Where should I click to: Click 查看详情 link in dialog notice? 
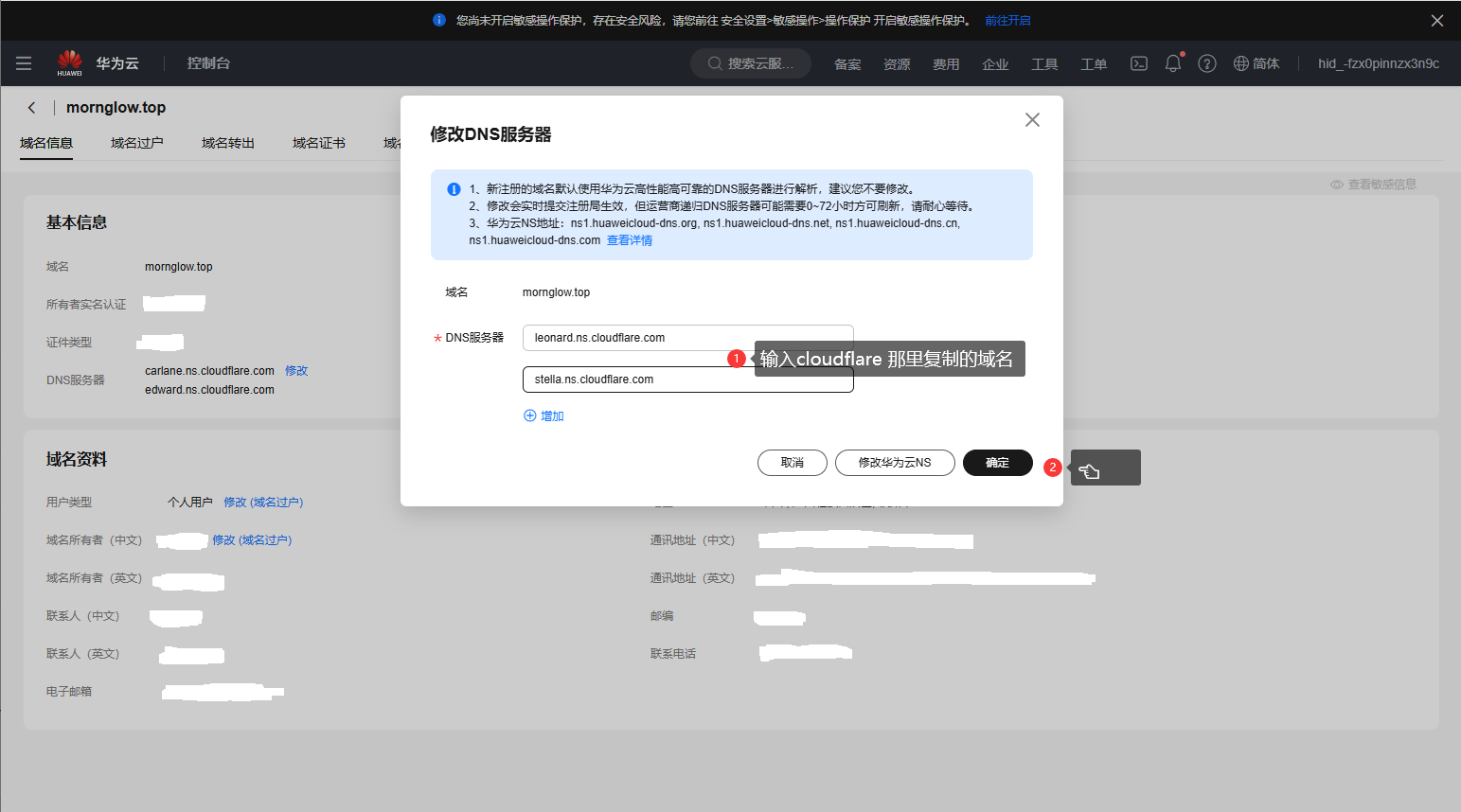629,239
